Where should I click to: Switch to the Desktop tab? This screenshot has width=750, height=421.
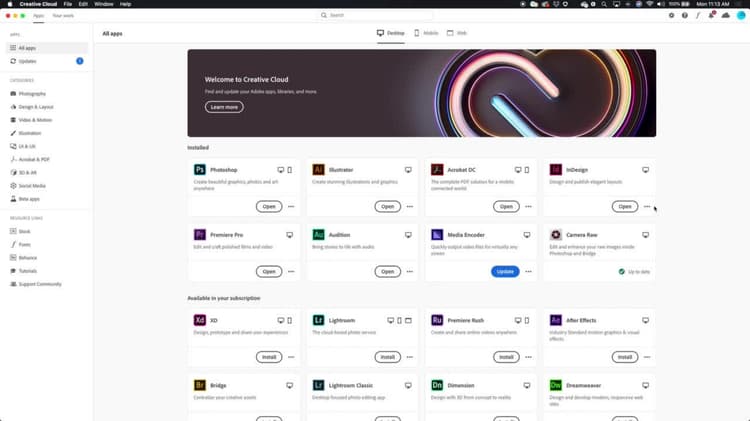(391, 33)
